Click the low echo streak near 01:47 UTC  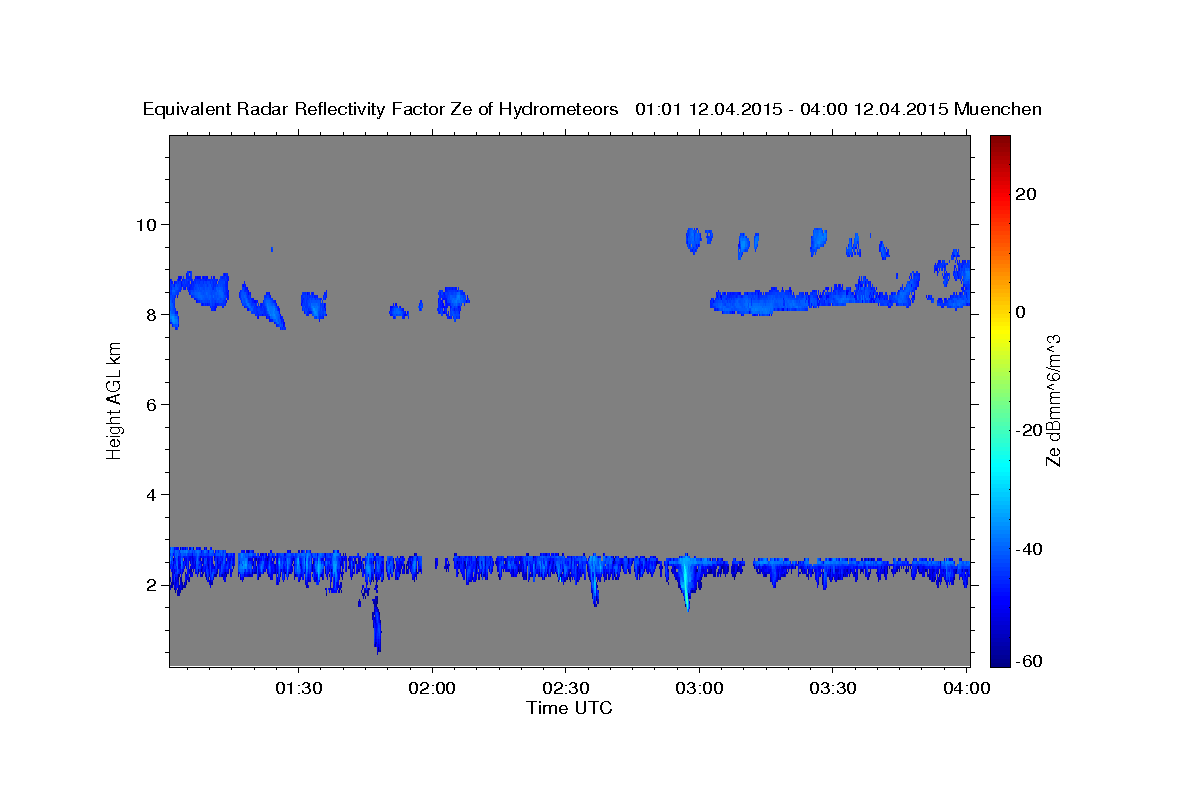pos(377,624)
